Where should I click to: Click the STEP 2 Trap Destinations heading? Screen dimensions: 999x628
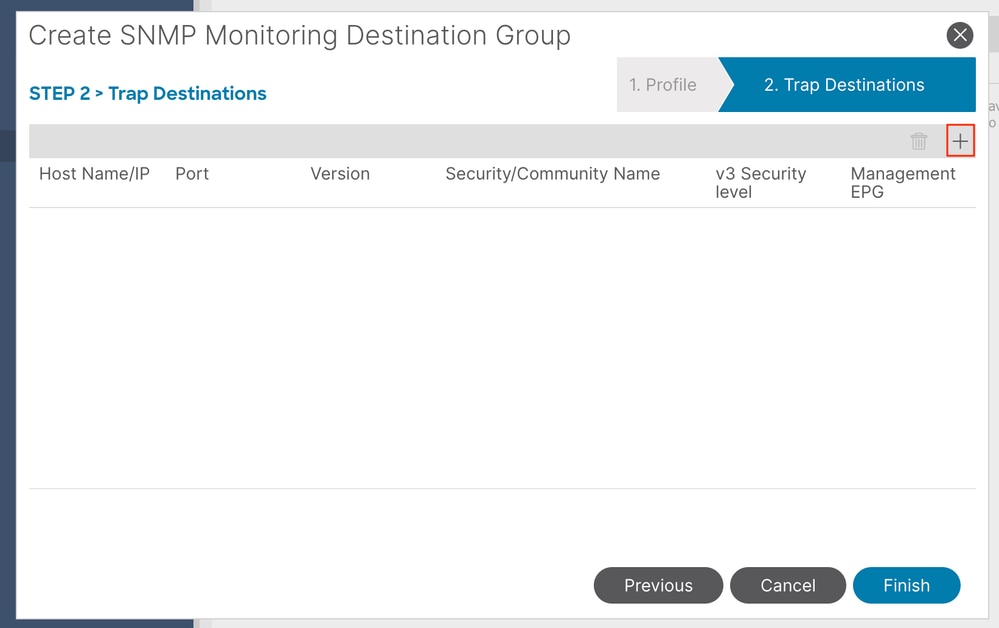tap(148, 94)
